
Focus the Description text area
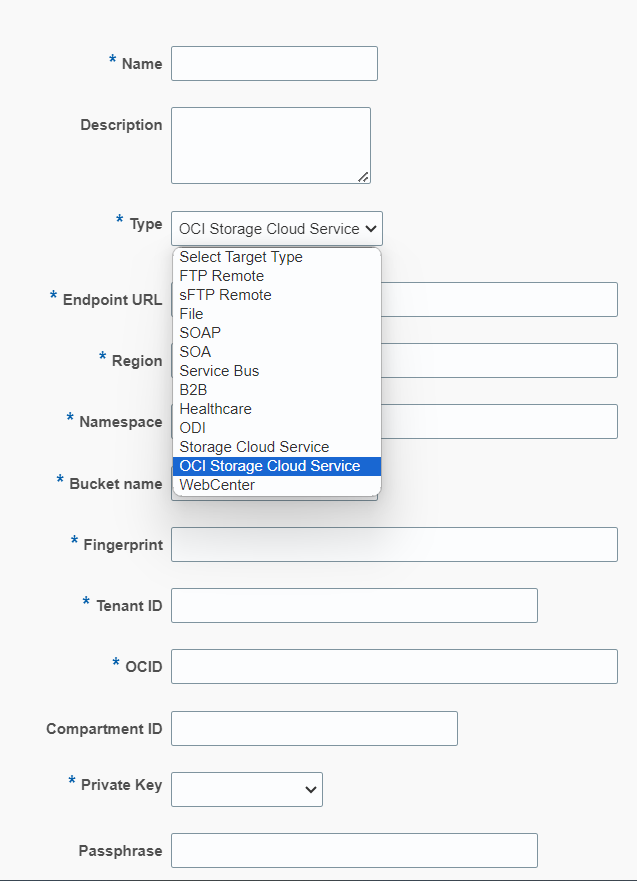tap(270, 145)
